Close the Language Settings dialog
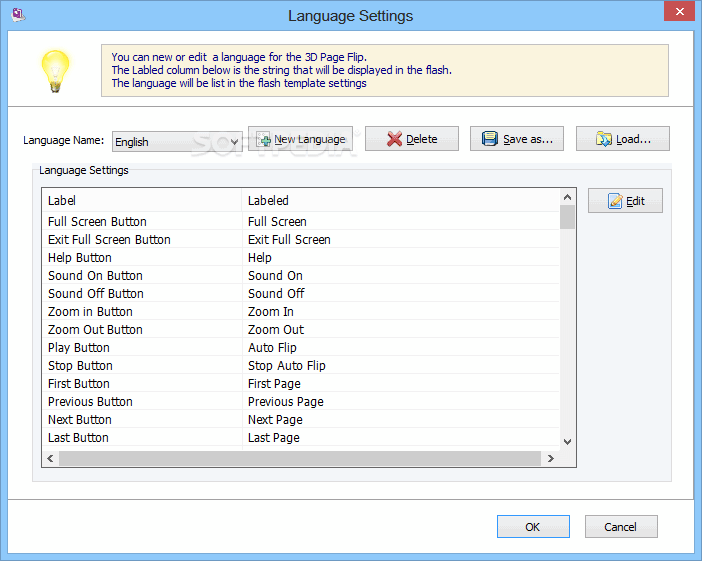This screenshot has width=702, height=561. 678,13
